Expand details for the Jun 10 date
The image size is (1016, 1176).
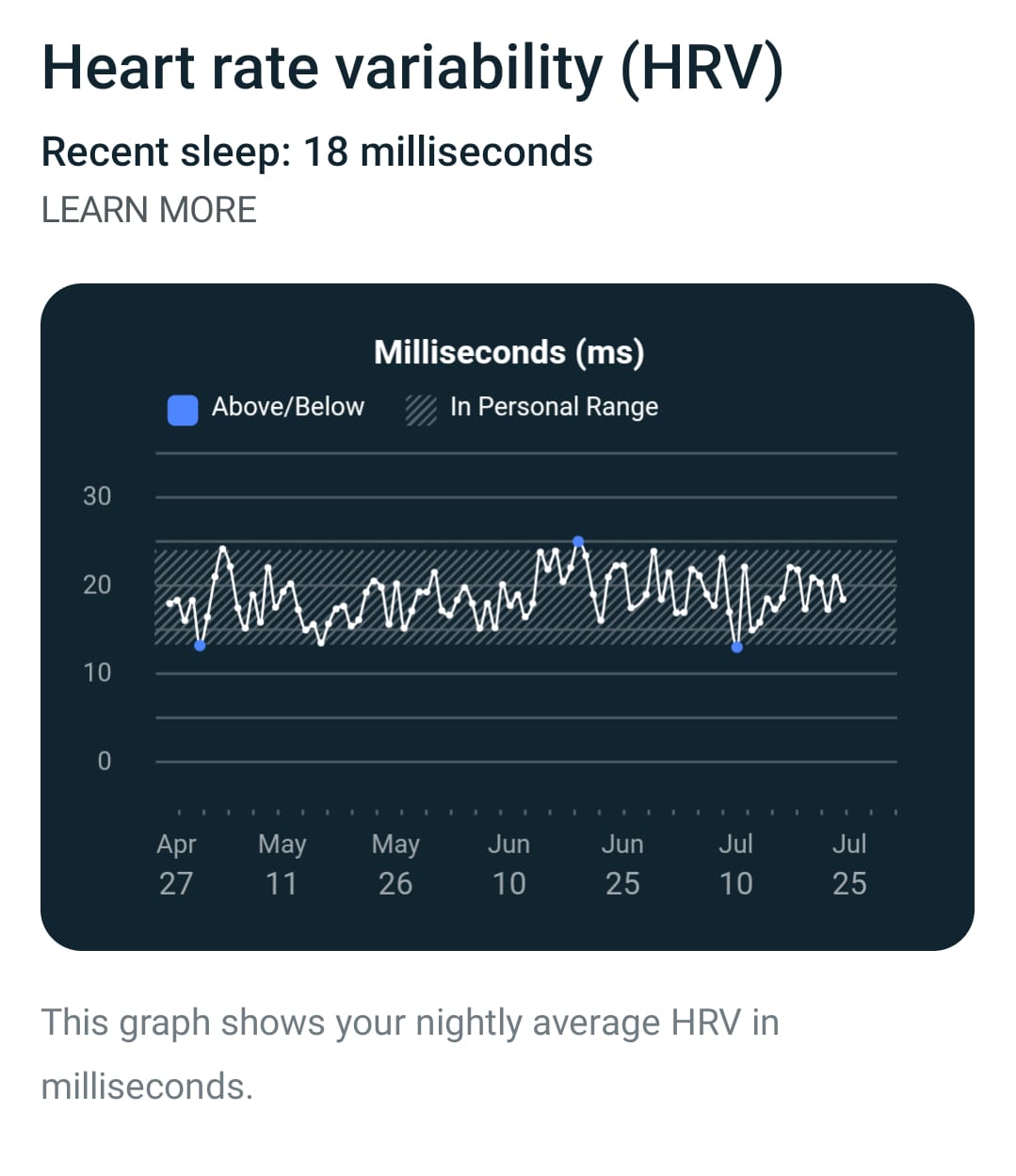click(x=508, y=863)
